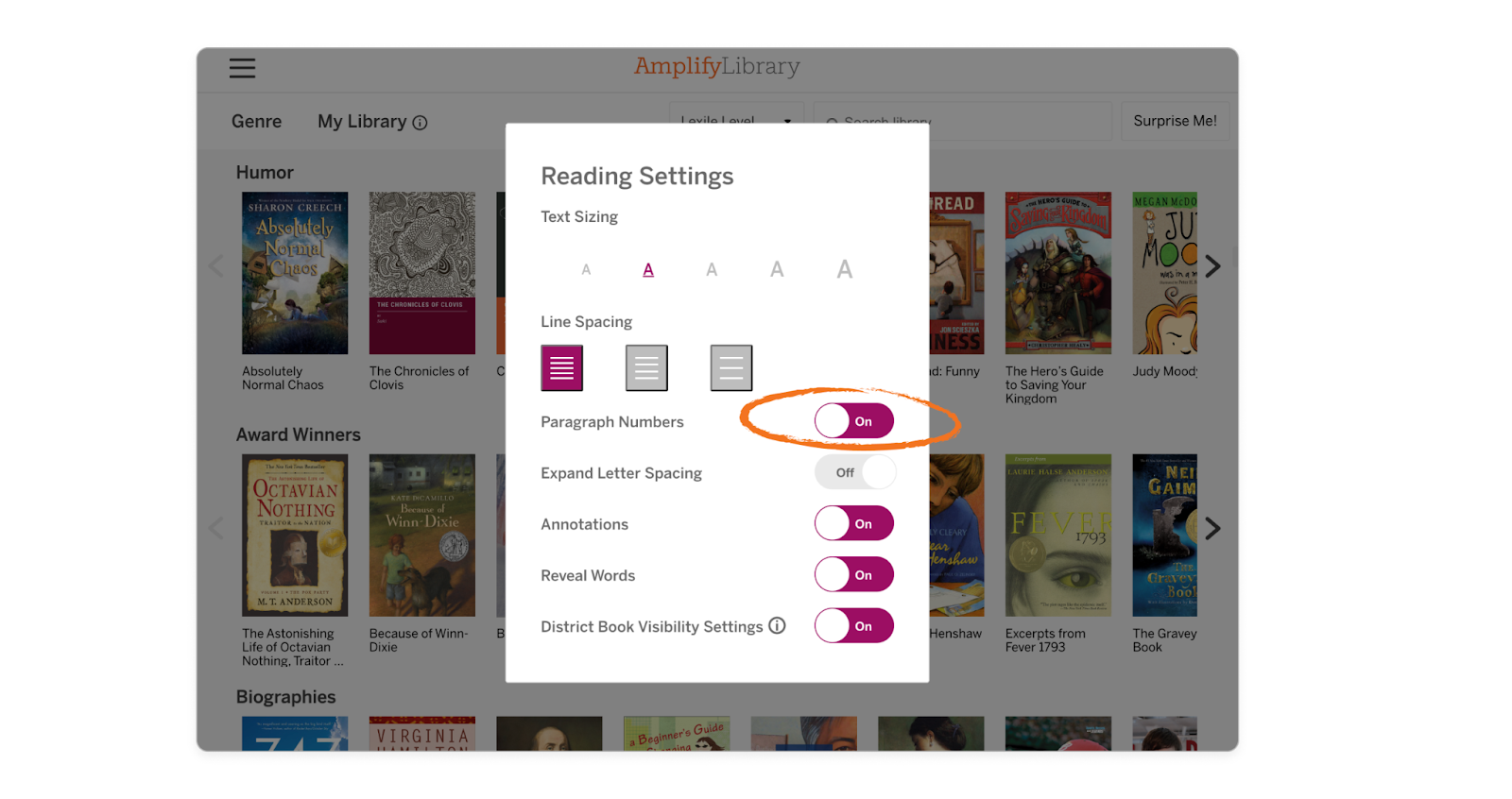The image size is (1512, 799).
Task: Switch to the Genre section
Action: pyautogui.click(x=256, y=121)
